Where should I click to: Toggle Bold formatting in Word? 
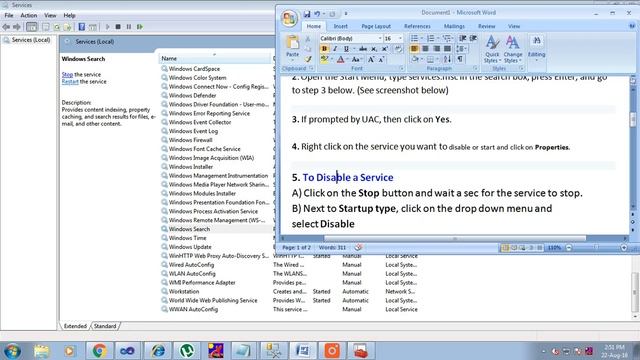point(324,49)
